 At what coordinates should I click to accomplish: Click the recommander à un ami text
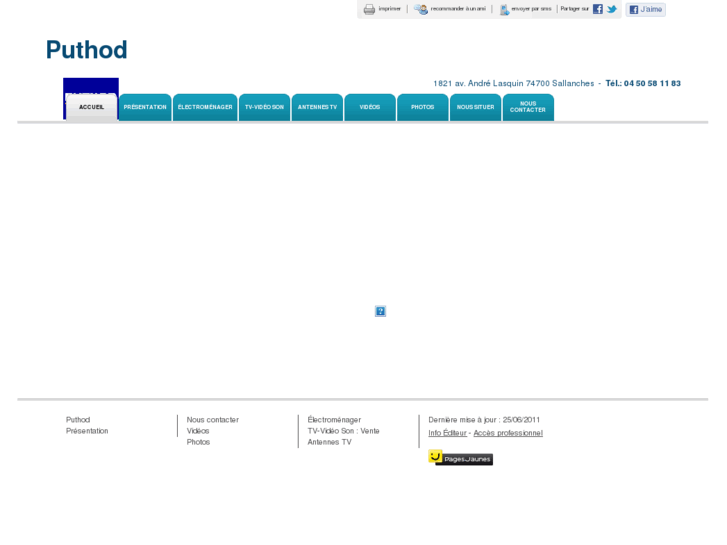458,9
